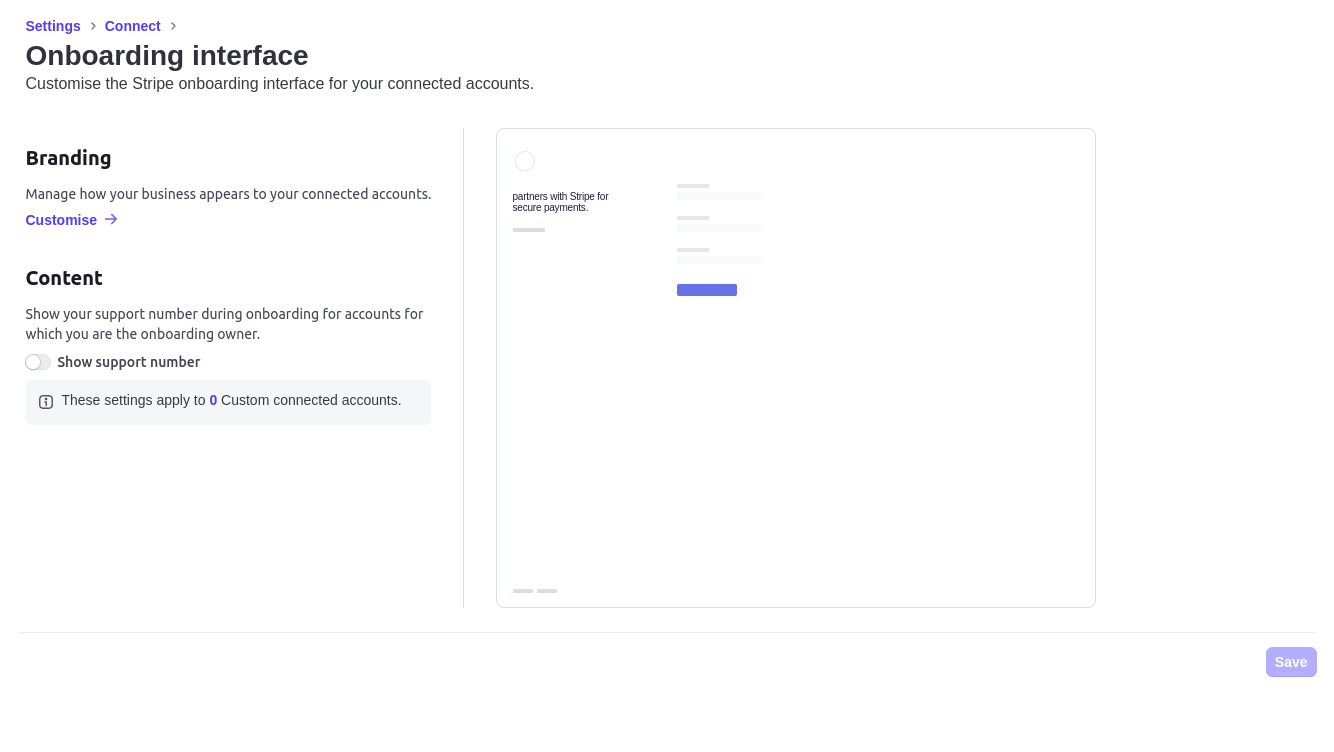Click the Show support number label

(x=128, y=362)
